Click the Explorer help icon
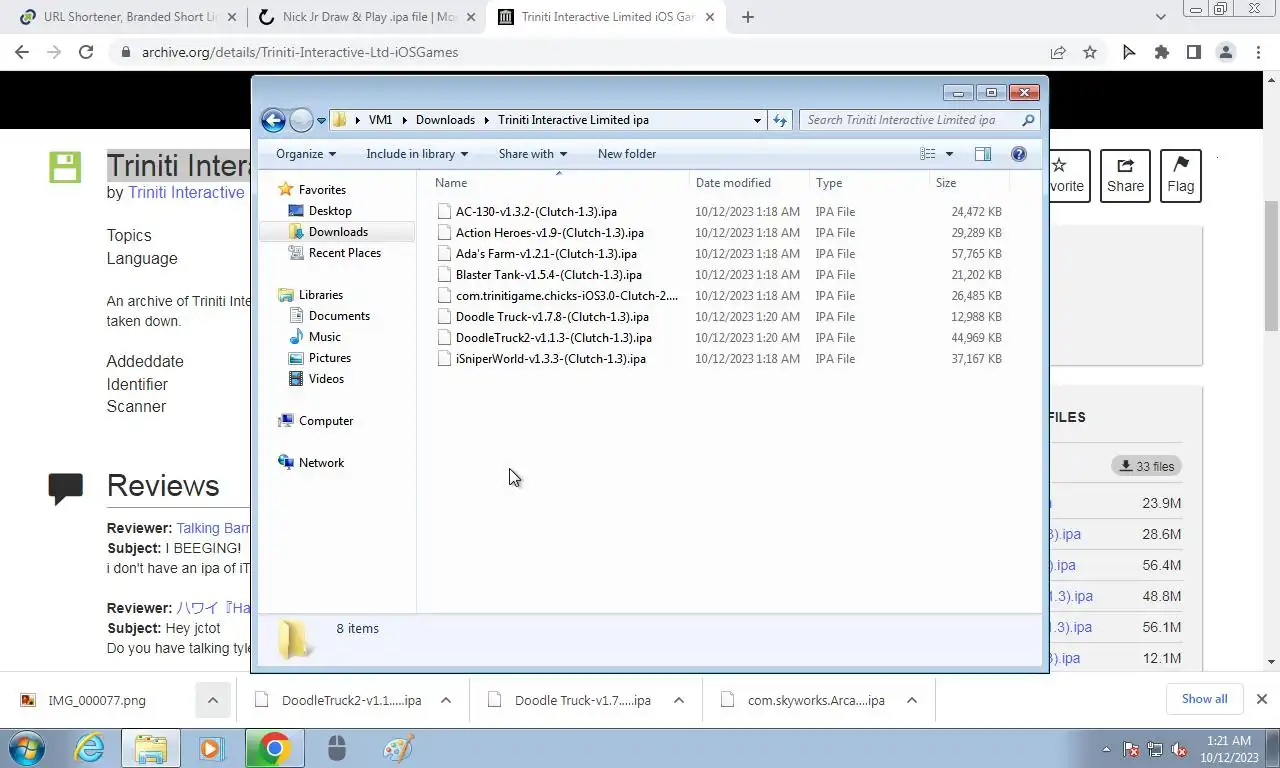 (1019, 154)
